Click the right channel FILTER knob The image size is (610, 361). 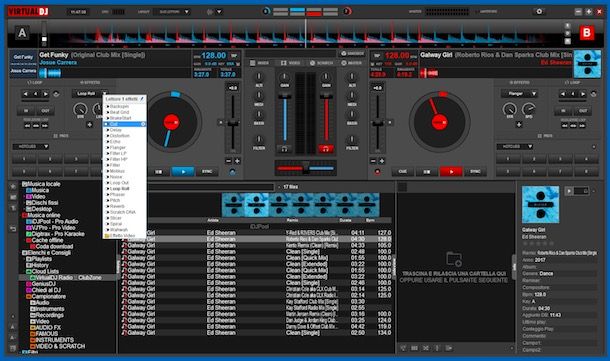click(x=352, y=140)
